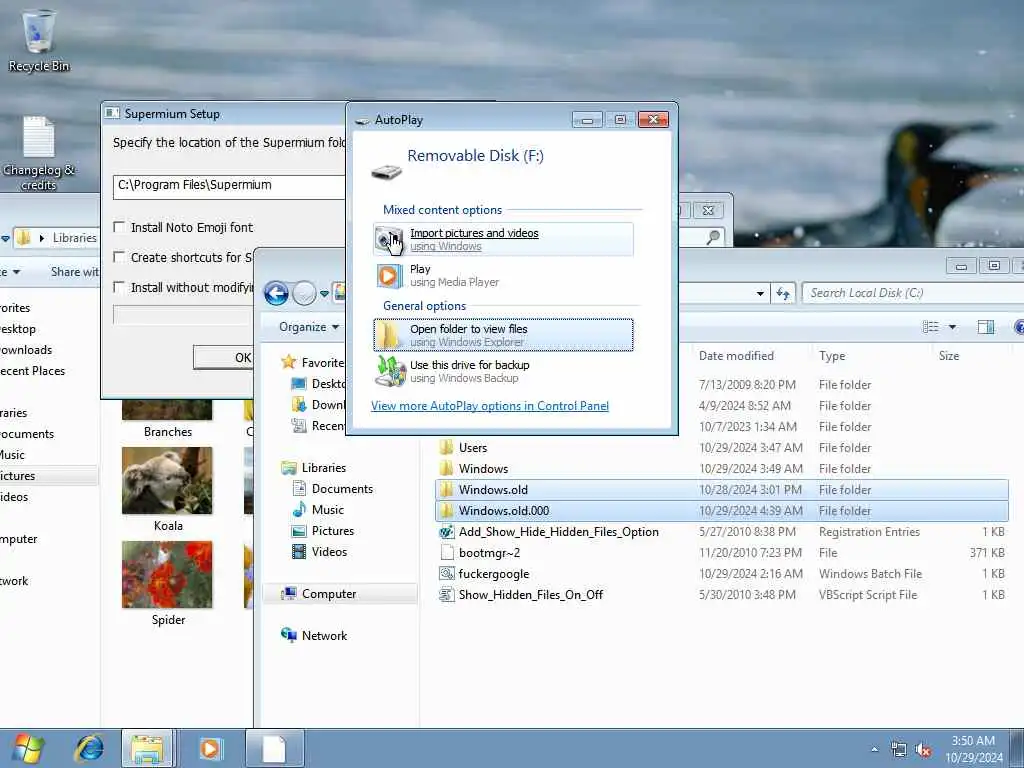The width and height of the screenshot is (1024, 768).
Task: Click the refresh button by address bar
Action: (x=782, y=293)
